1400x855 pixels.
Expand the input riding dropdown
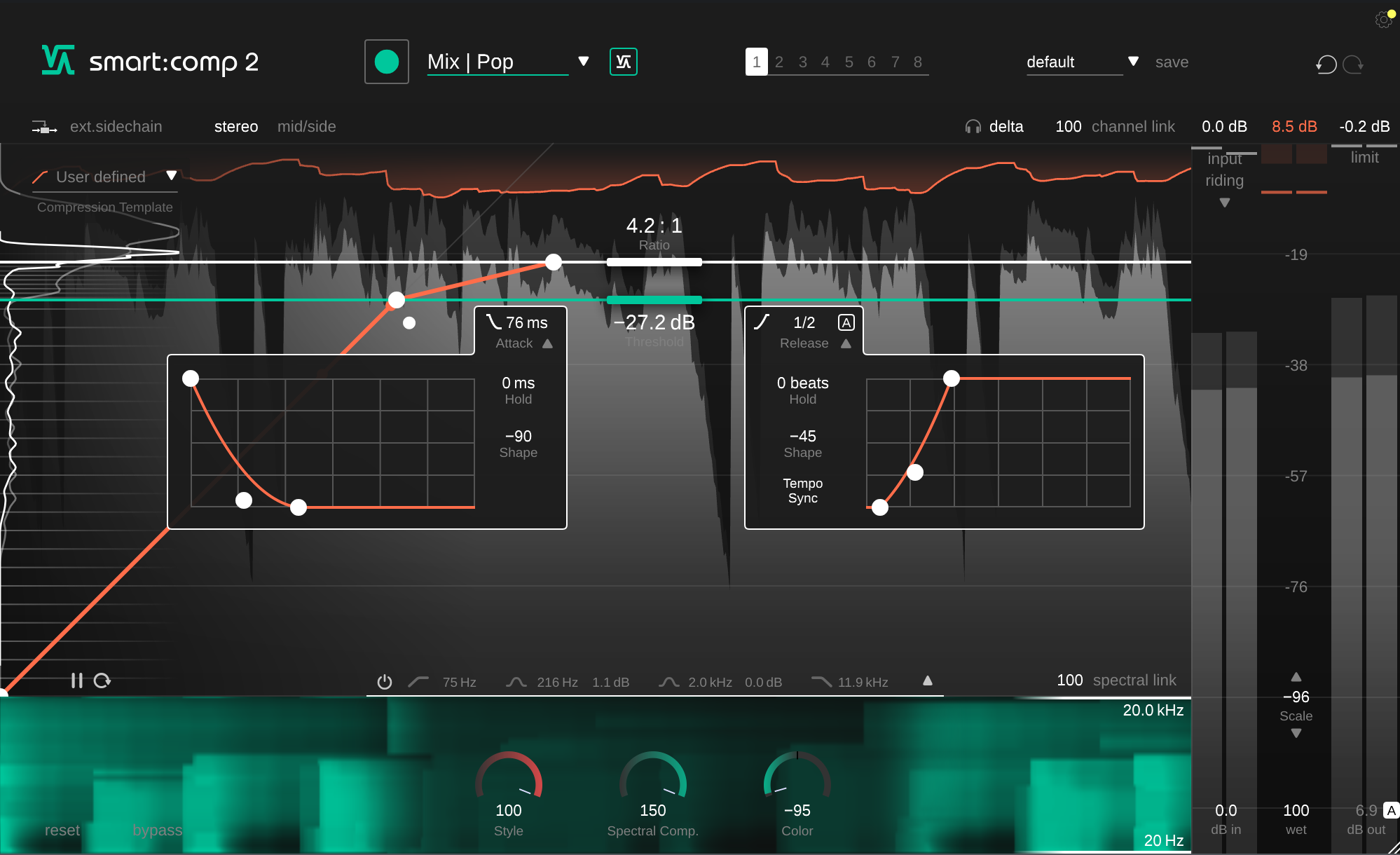coord(1225,203)
